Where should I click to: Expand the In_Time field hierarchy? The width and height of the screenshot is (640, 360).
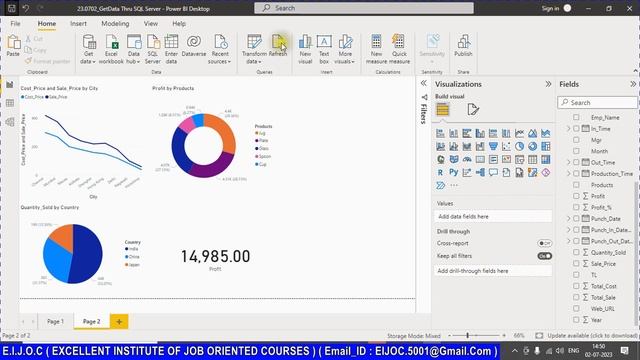tap(569, 129)
